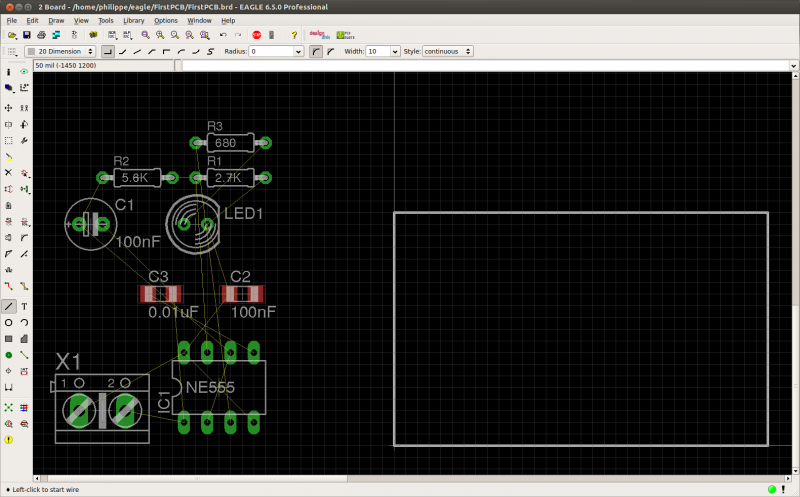Screen dimensions: 800x497
Task: Open Help via the yellow question mark icon
Action: click(x=294, y=35)
